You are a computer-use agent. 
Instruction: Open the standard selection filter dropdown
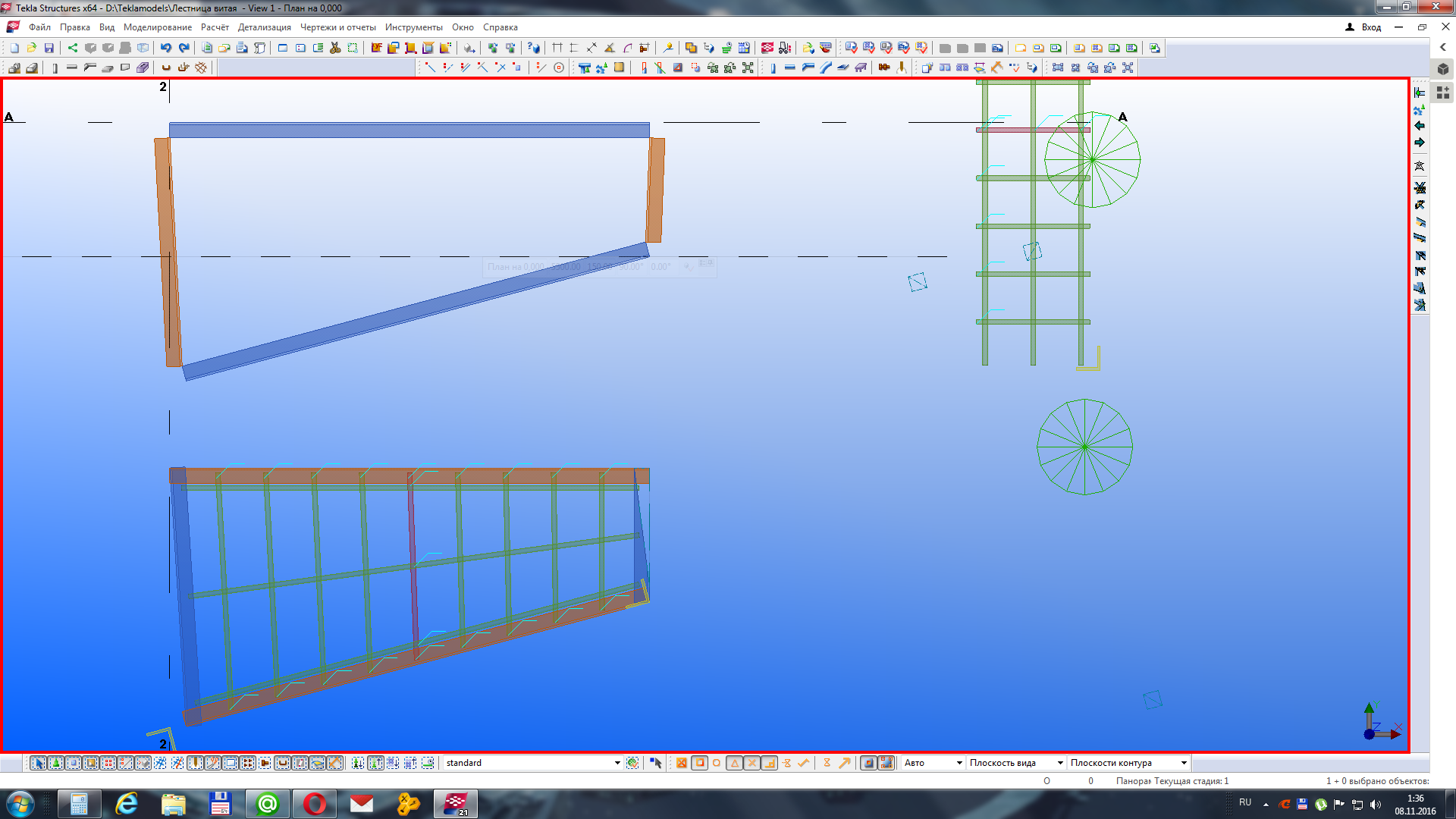617,763
